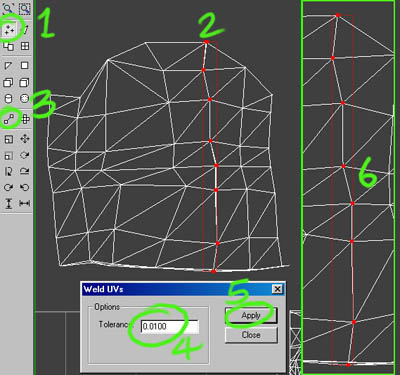Image resolution: width=400 pixels, height=375 pixels.
Task: Apply the sphere mapping icon
Action: click(24, 99)
